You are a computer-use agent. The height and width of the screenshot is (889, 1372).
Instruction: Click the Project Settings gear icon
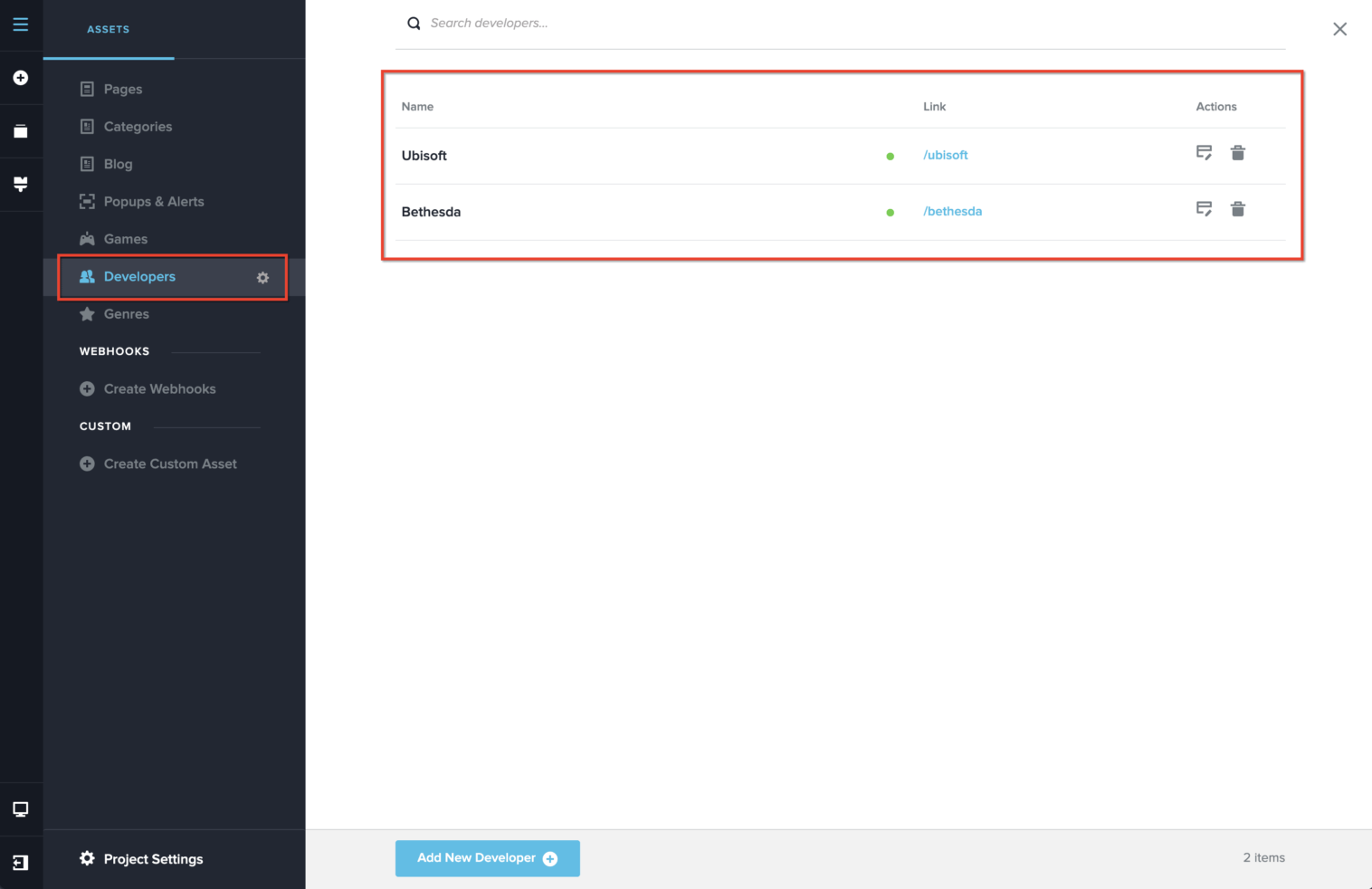click(87, 858)
